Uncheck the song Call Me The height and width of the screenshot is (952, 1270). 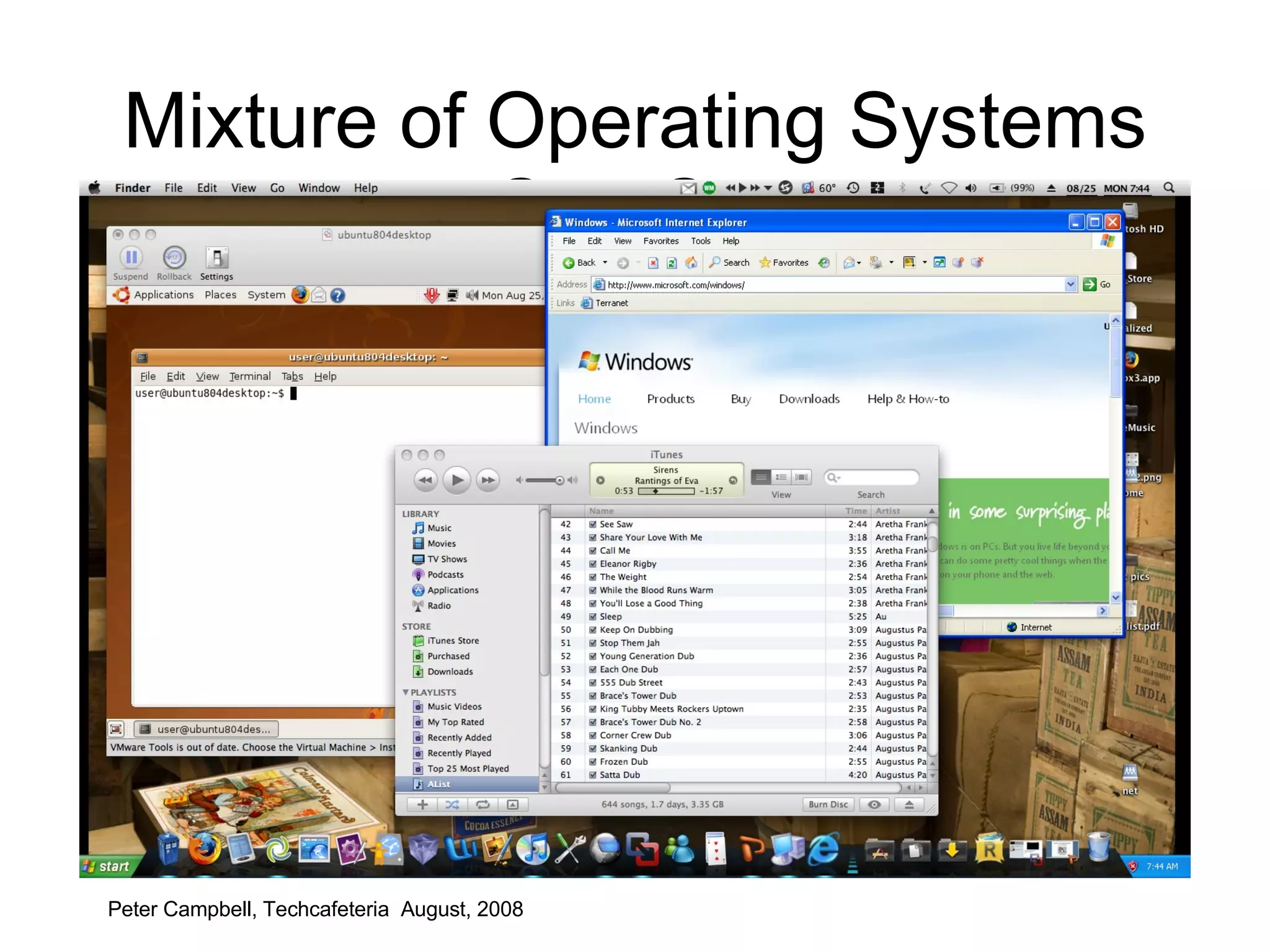[x=593, y=550]
